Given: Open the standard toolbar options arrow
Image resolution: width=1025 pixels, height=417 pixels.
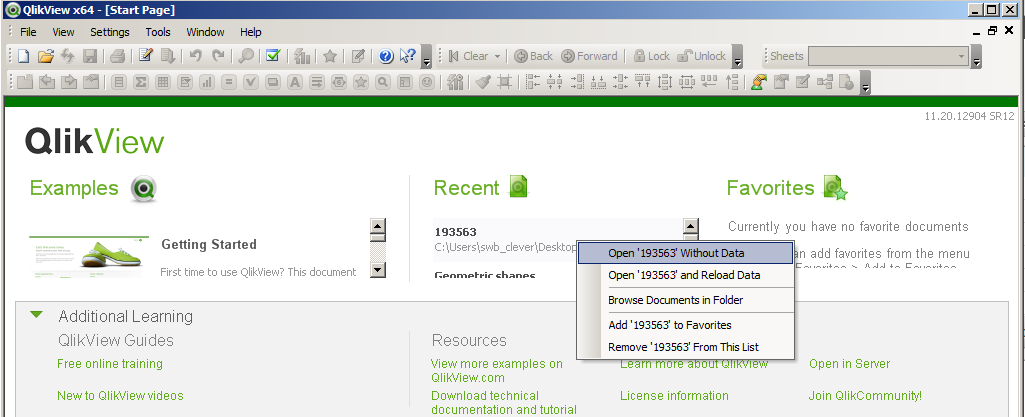Looking at the screenshot, I should 426,57.
